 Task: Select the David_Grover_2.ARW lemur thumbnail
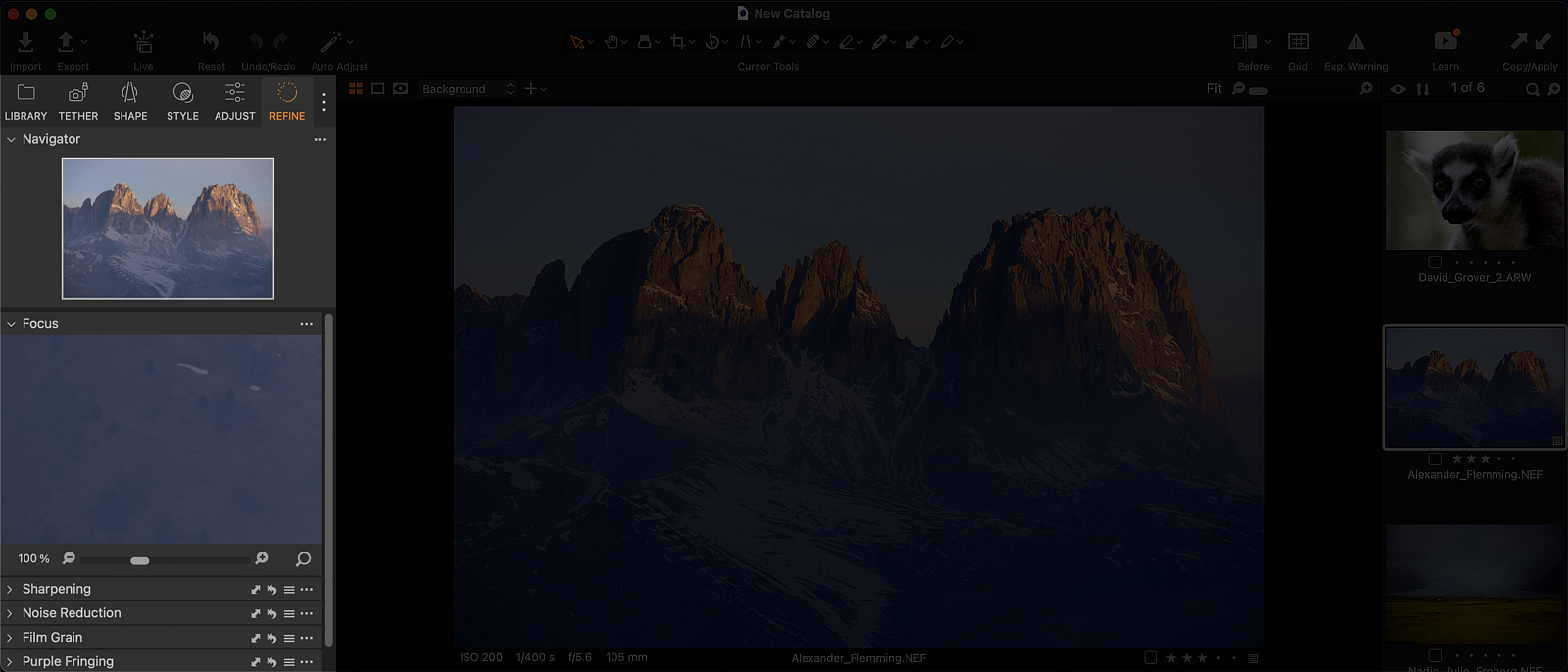click(x=1475, y=190)
